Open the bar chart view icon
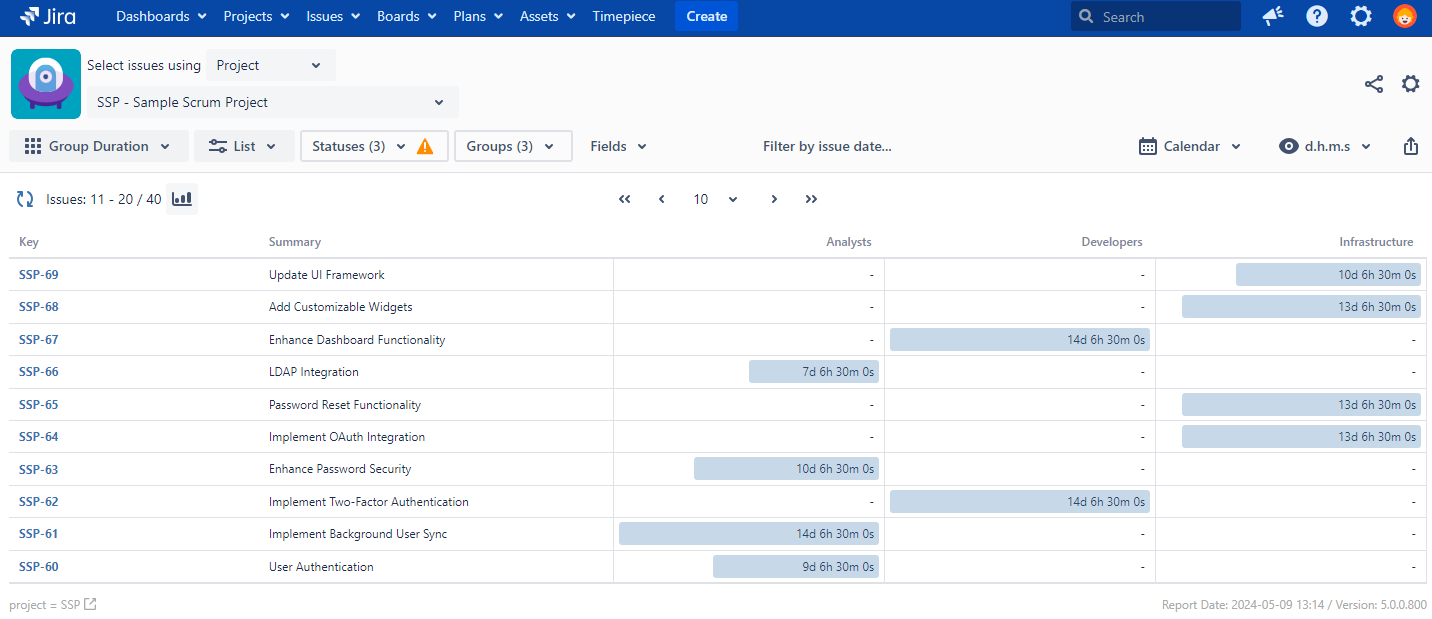Image resolution: width=1432 pixels, height=619 pixels. (182, 199)
